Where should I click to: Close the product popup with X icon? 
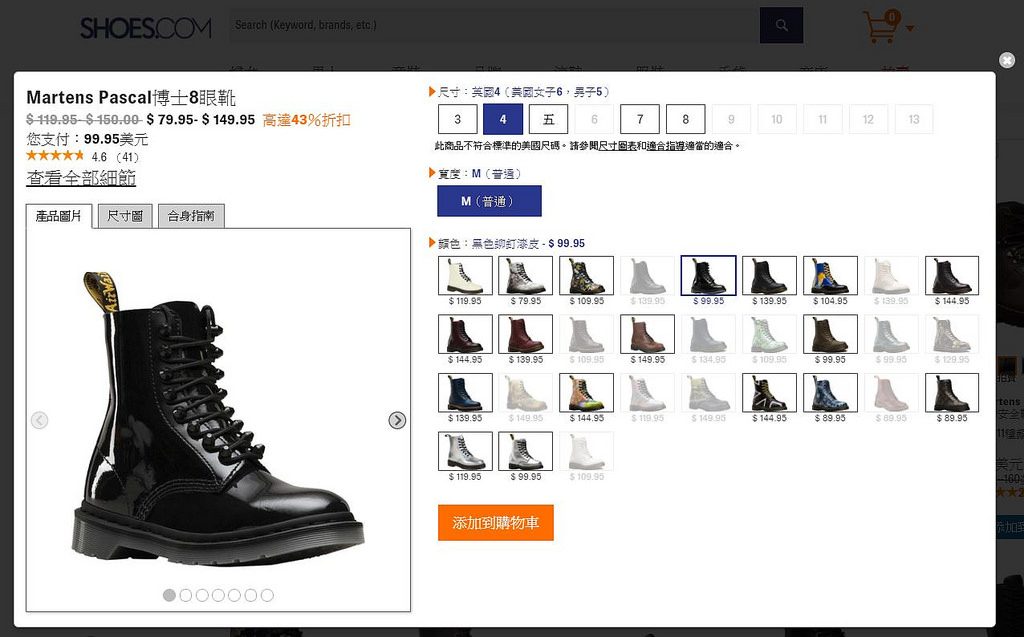click(x=1006, y=60)
